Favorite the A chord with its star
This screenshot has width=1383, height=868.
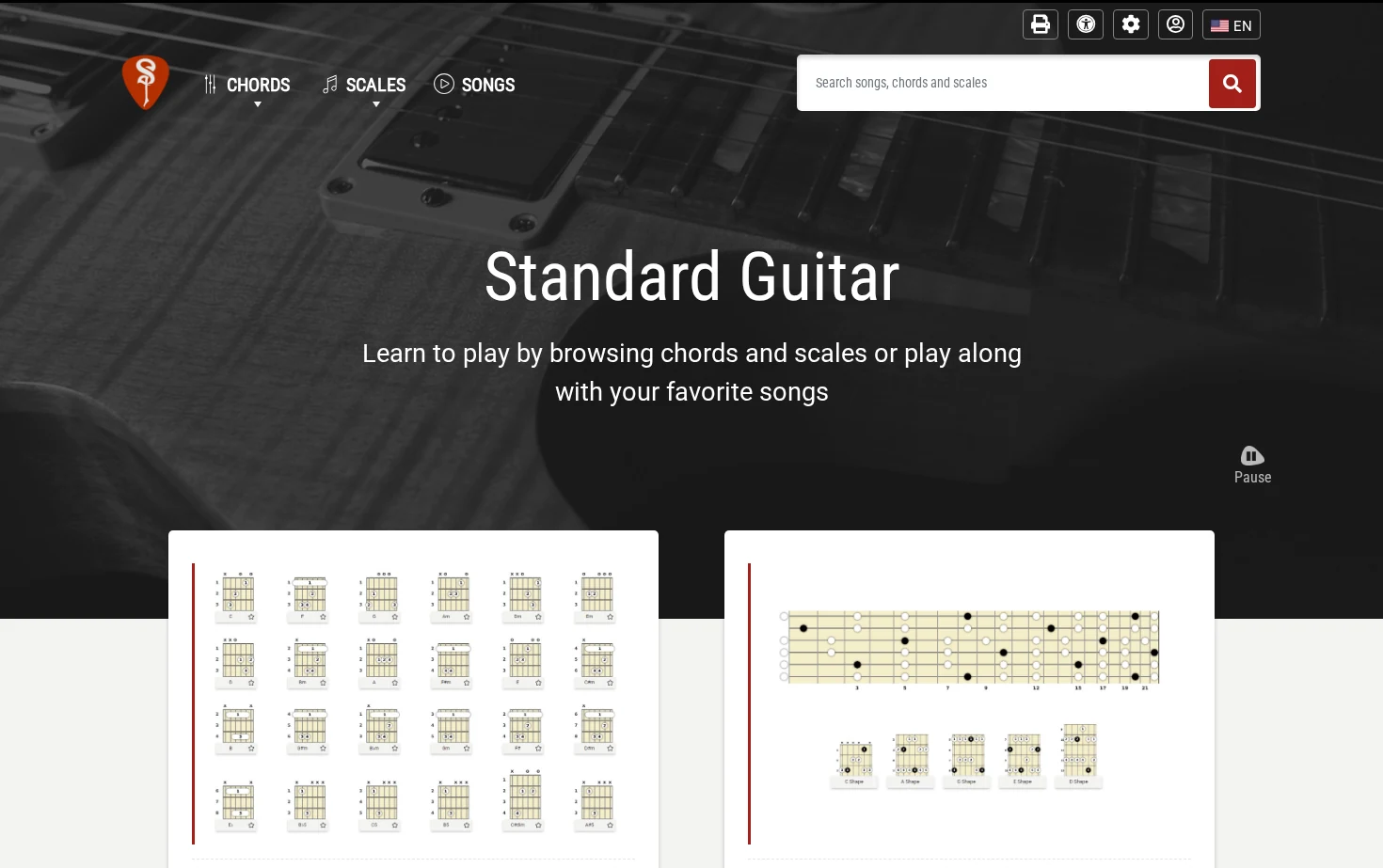(x=395, y=683)
